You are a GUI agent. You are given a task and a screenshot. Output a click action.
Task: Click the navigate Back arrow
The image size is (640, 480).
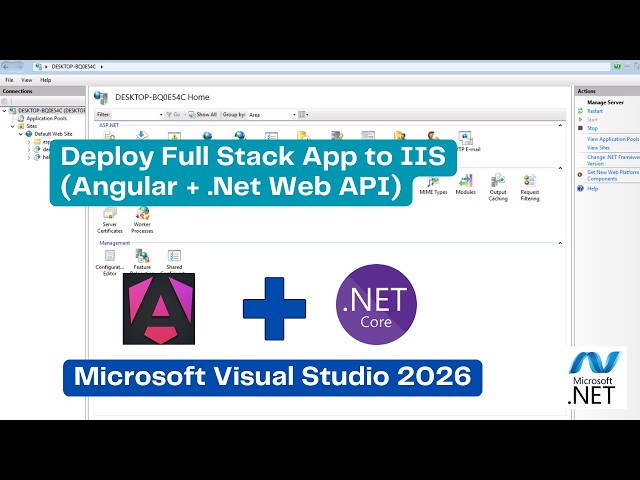[6, 67]
